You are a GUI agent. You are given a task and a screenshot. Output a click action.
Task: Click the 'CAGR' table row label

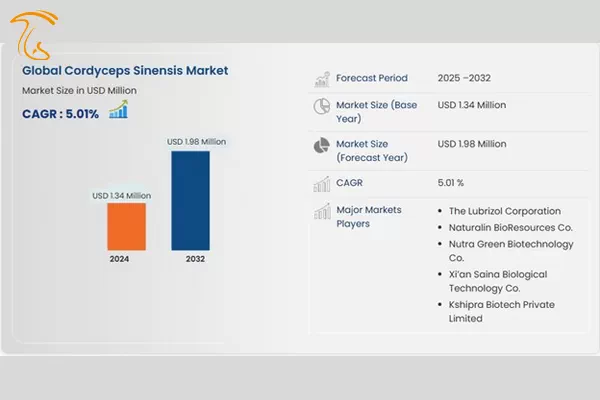[349, 183]
